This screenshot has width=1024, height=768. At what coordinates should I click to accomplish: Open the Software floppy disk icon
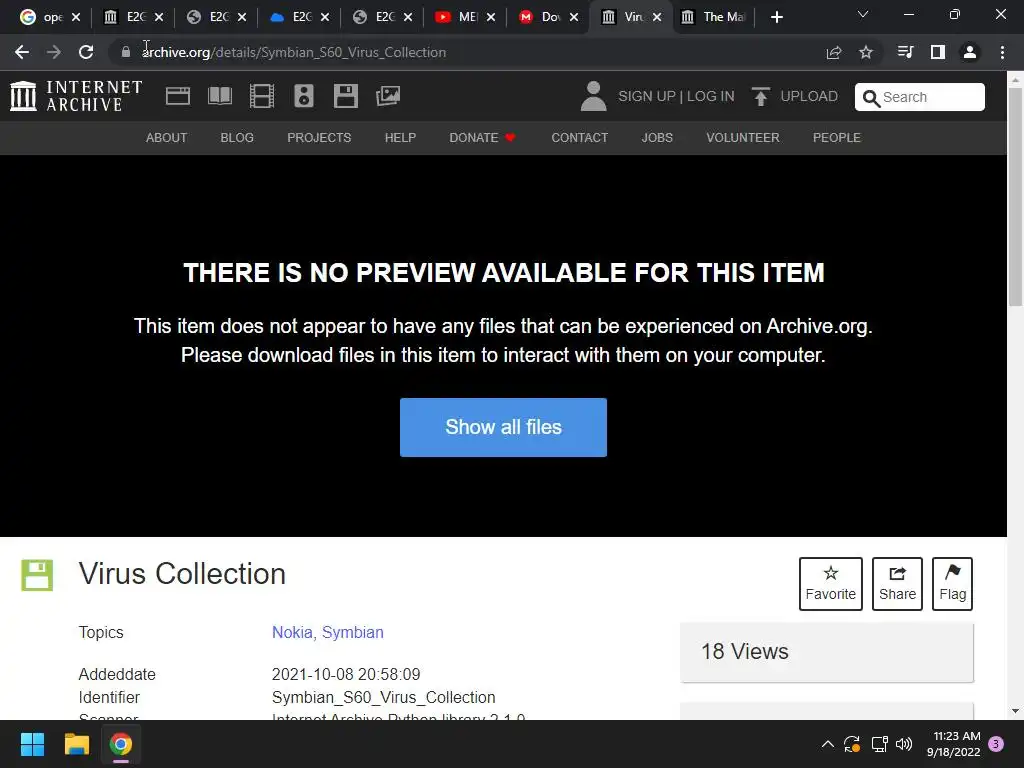[345, 96]
